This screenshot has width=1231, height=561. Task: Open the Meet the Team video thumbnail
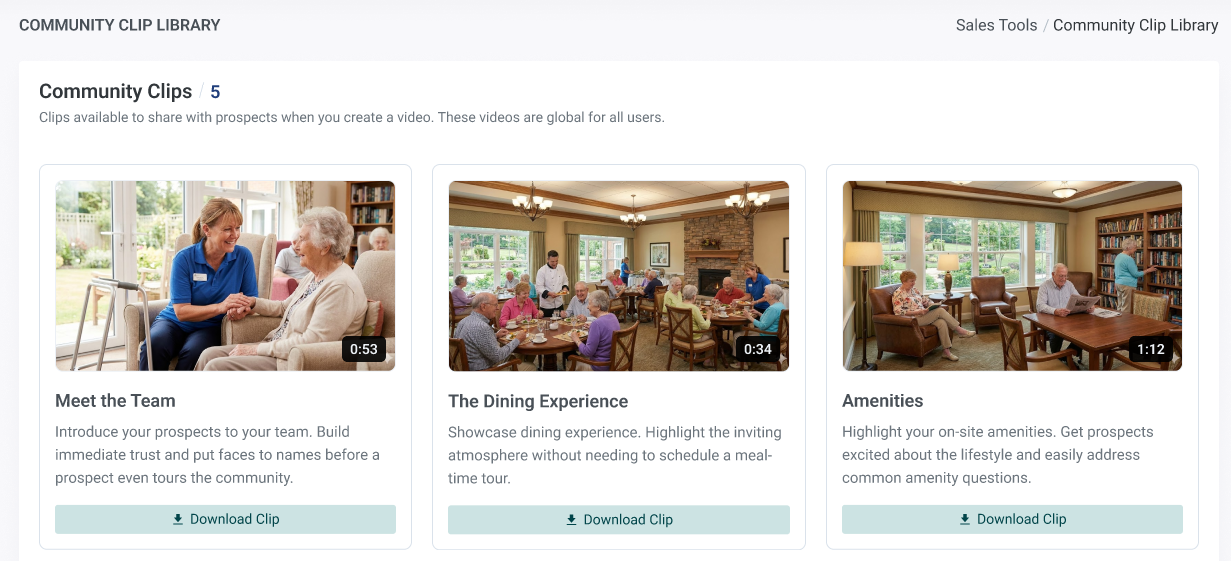pos(225,276)
